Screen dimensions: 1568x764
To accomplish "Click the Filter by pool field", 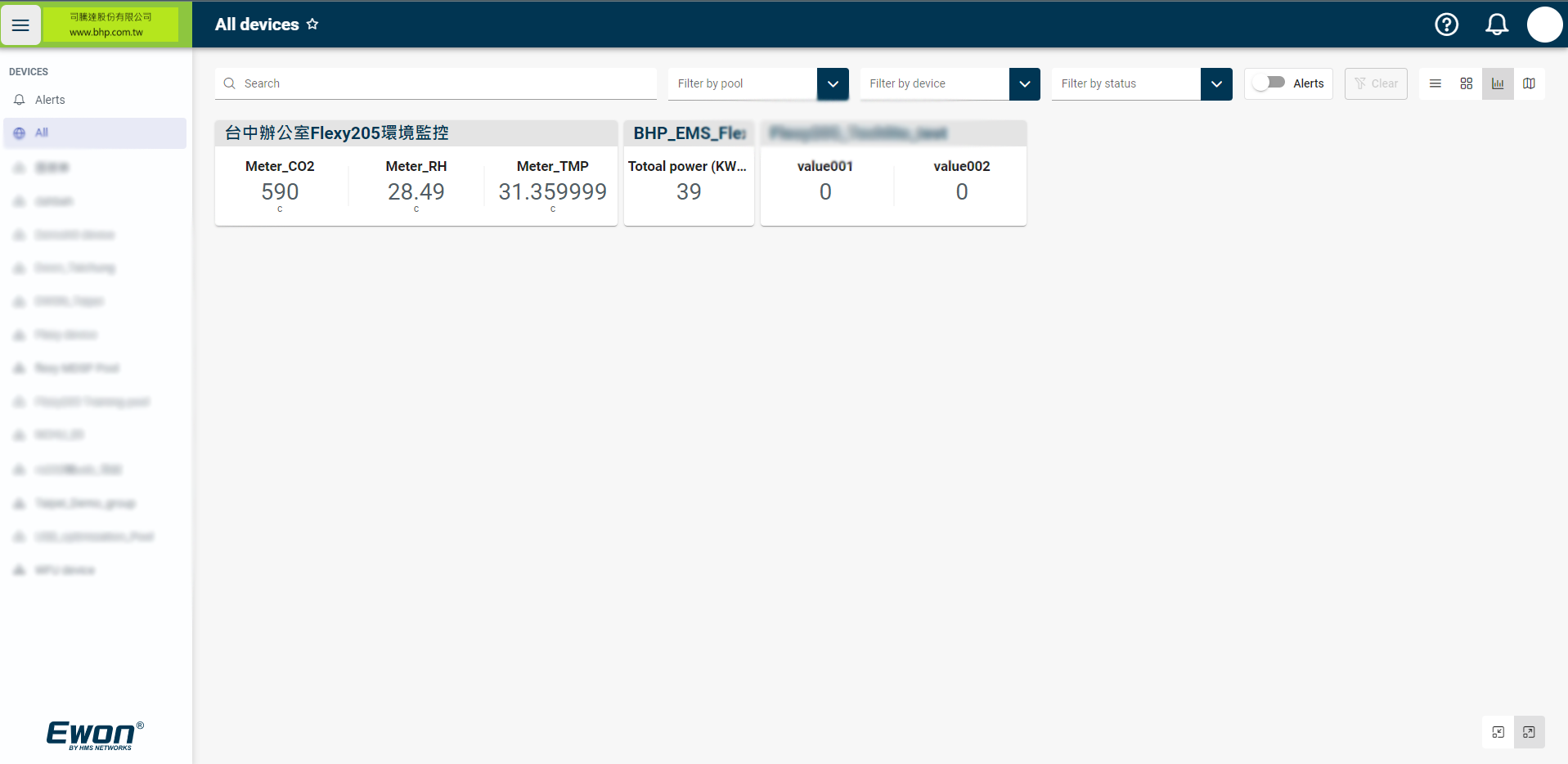I will click(x=743, y=83).
